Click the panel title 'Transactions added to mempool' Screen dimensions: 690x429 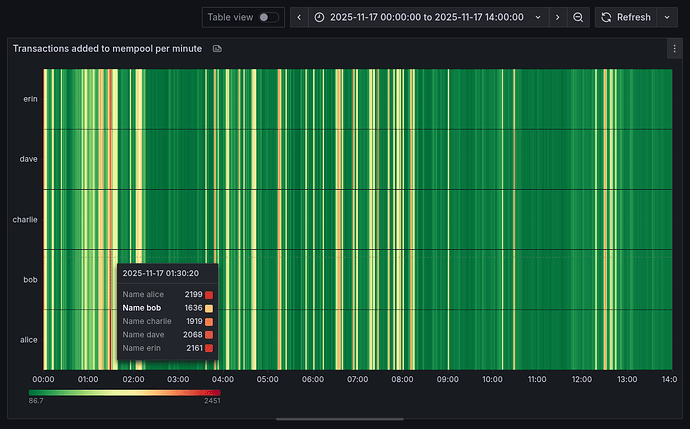tap(106, 48)
